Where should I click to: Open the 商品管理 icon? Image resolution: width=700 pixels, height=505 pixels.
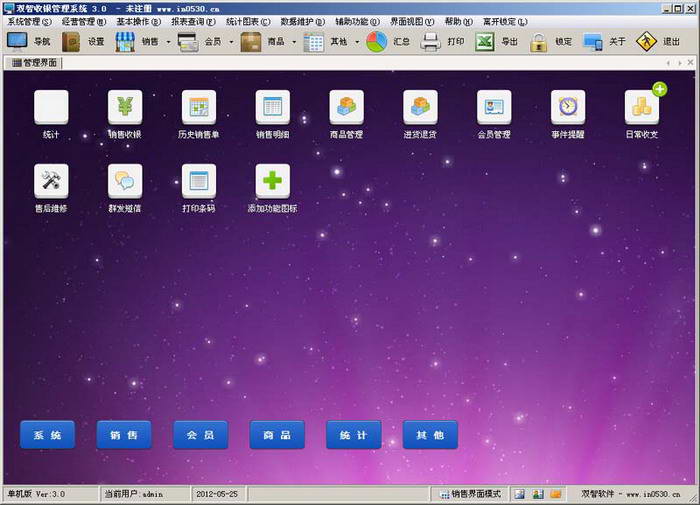point(346,107)
